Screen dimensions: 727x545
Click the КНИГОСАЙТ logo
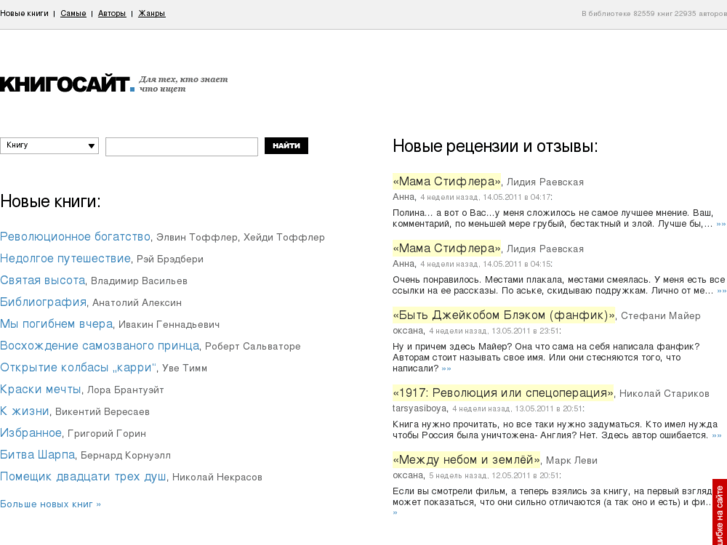click(x=68, y=84)
